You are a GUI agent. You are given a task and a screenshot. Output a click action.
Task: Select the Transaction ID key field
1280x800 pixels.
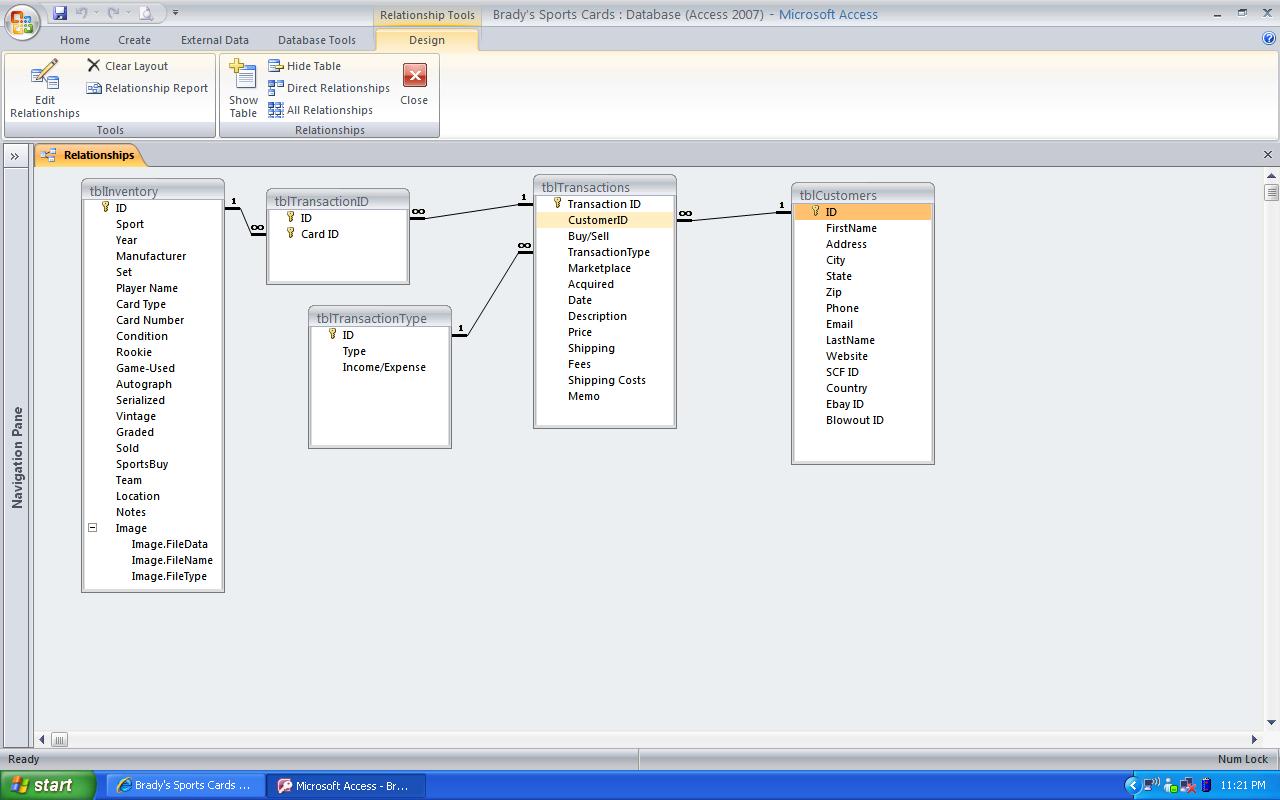point(605,204)
